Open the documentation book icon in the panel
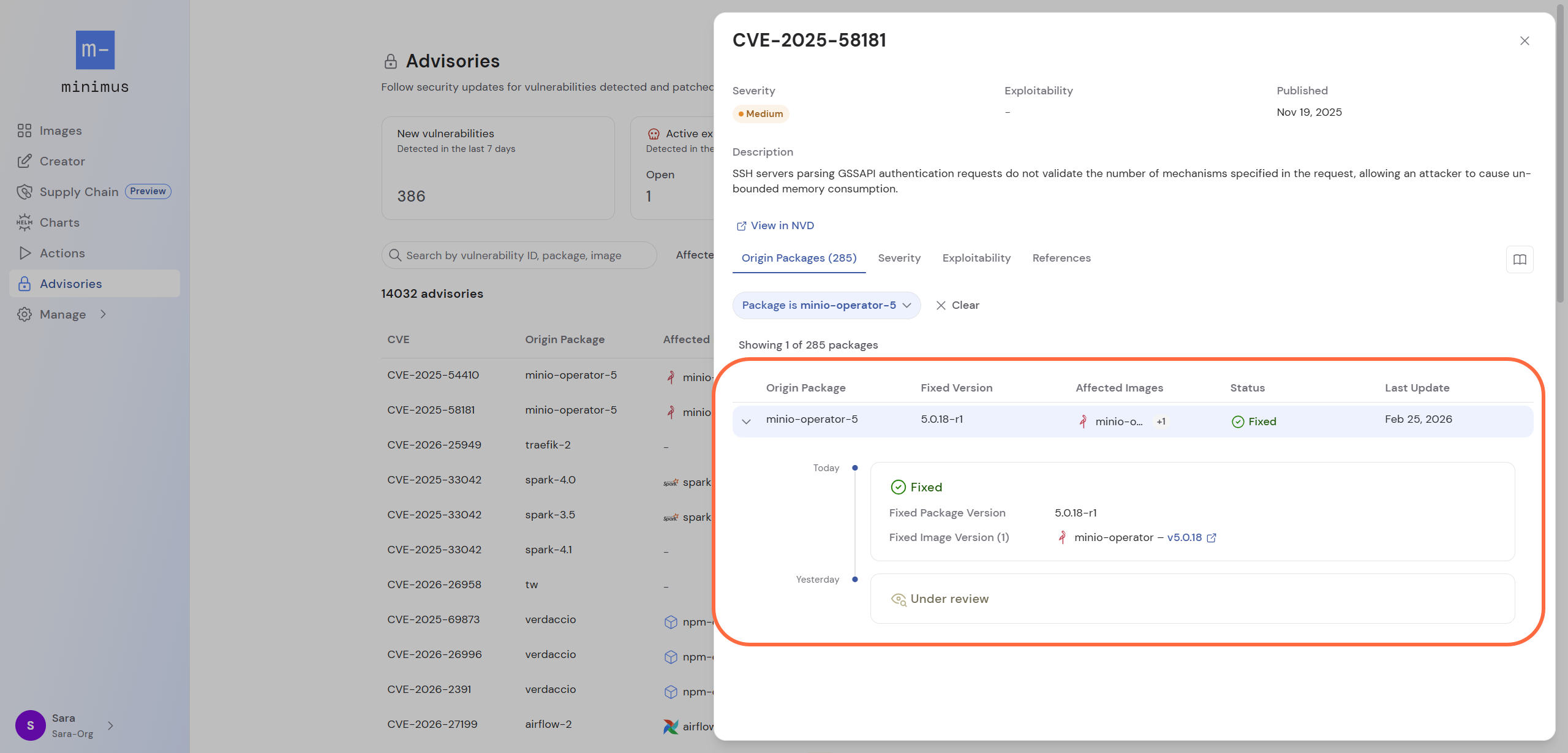Screen dimensions: 1568x753 [1520, 259]
